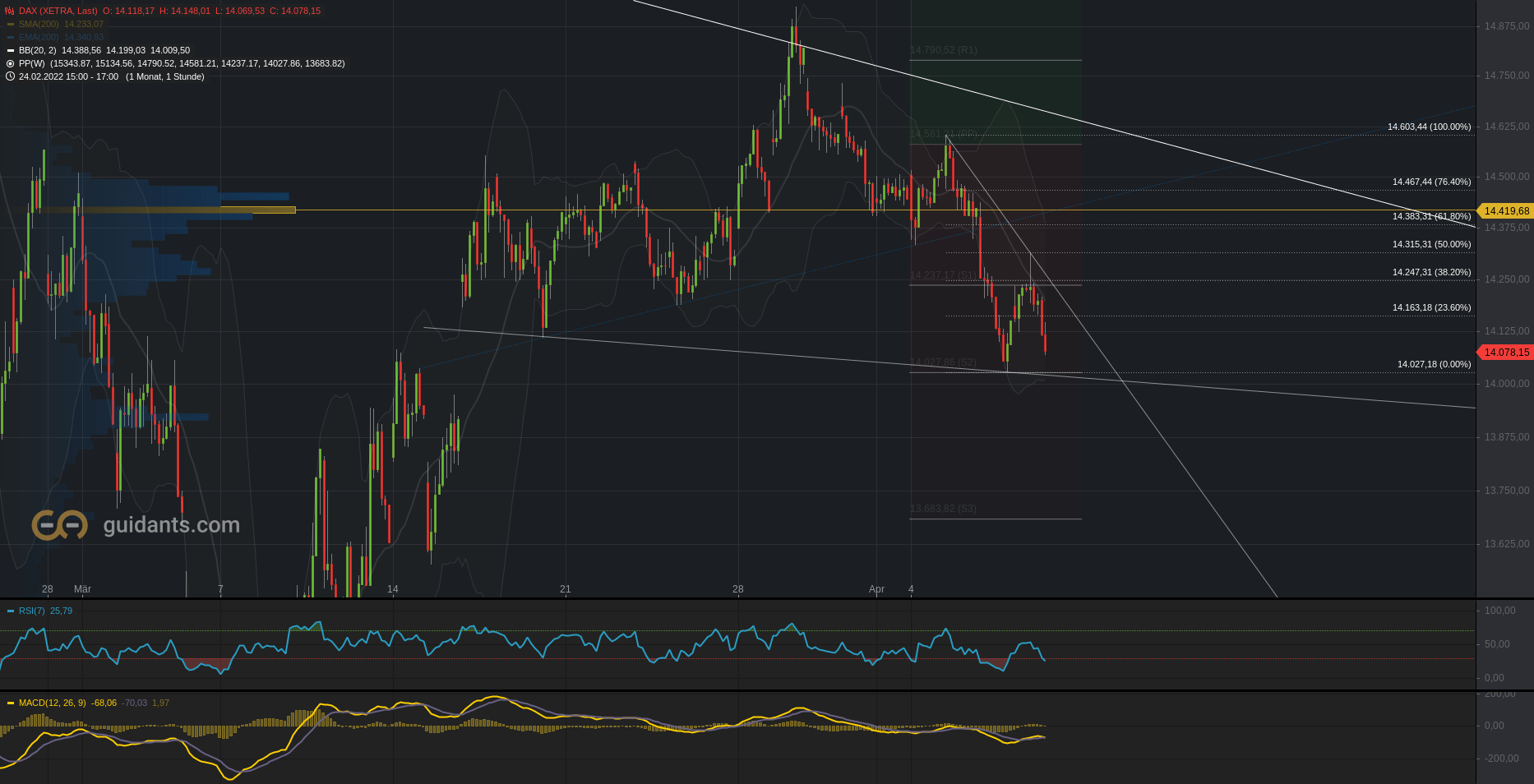Click the 100,00 RSI scale label
1534x784 pixels.
click(x=1500, y=611)
